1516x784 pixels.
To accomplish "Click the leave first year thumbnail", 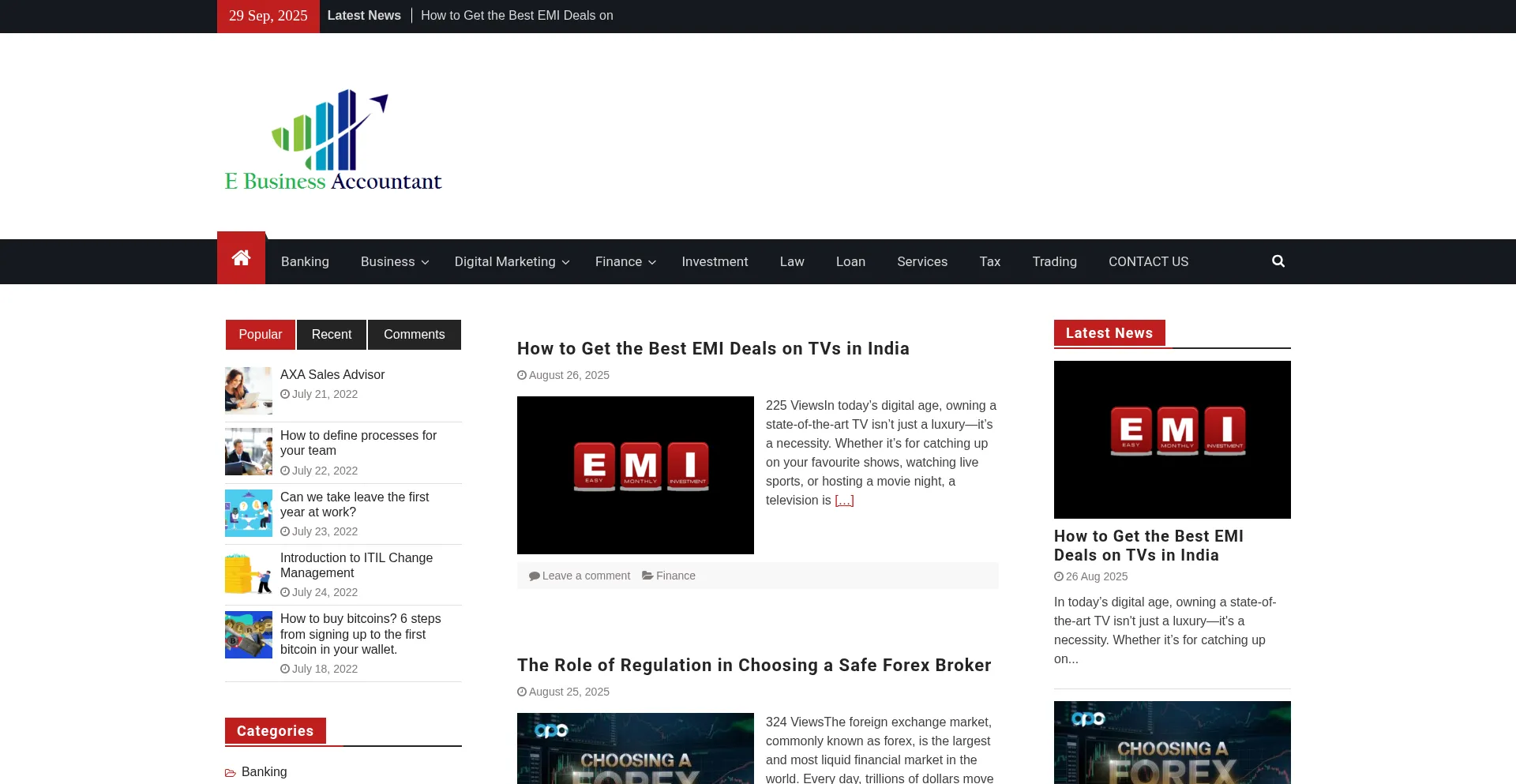I will coord(249,513).
